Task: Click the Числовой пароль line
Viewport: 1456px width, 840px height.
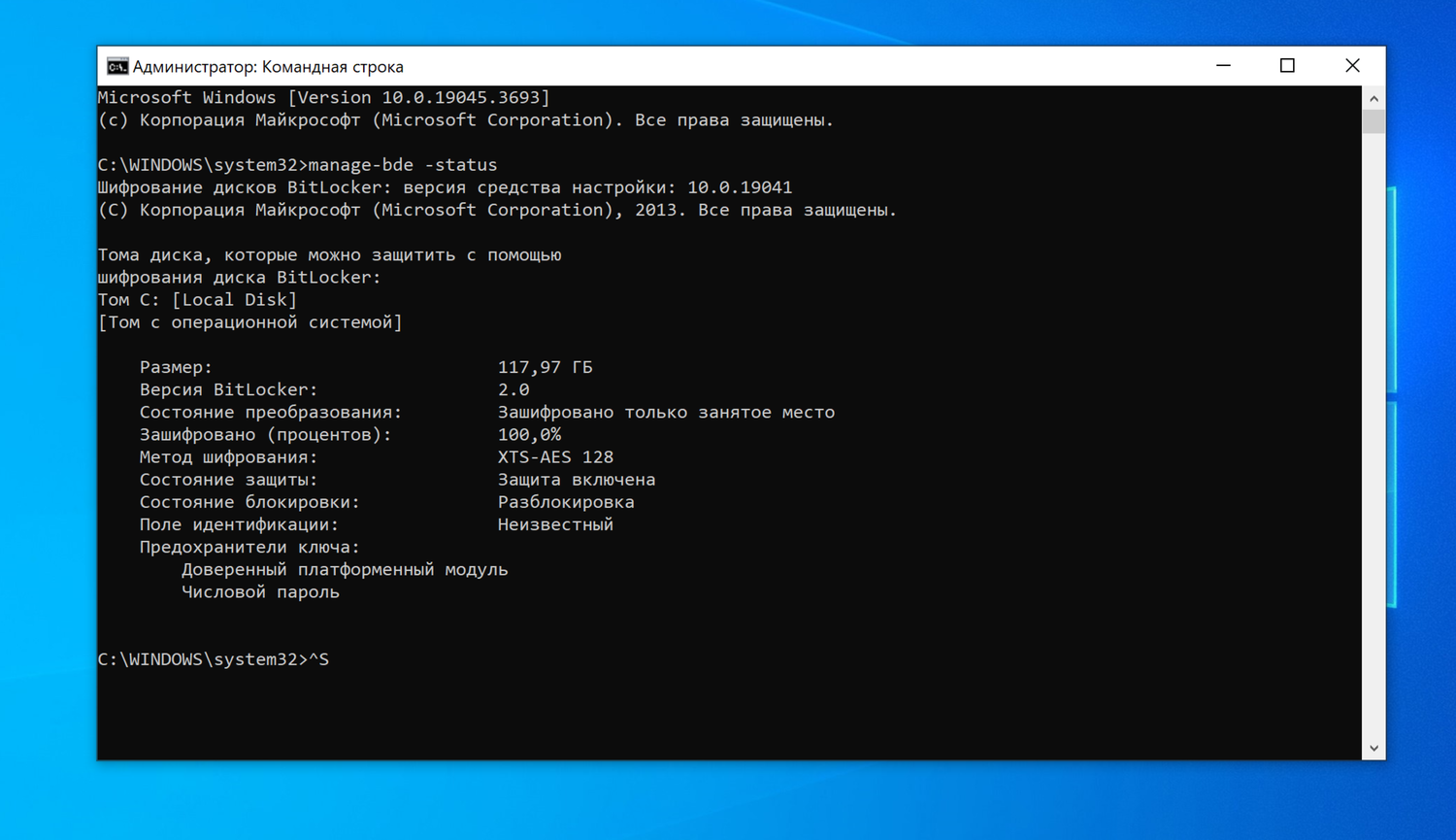Action: [x=260, y=592]
